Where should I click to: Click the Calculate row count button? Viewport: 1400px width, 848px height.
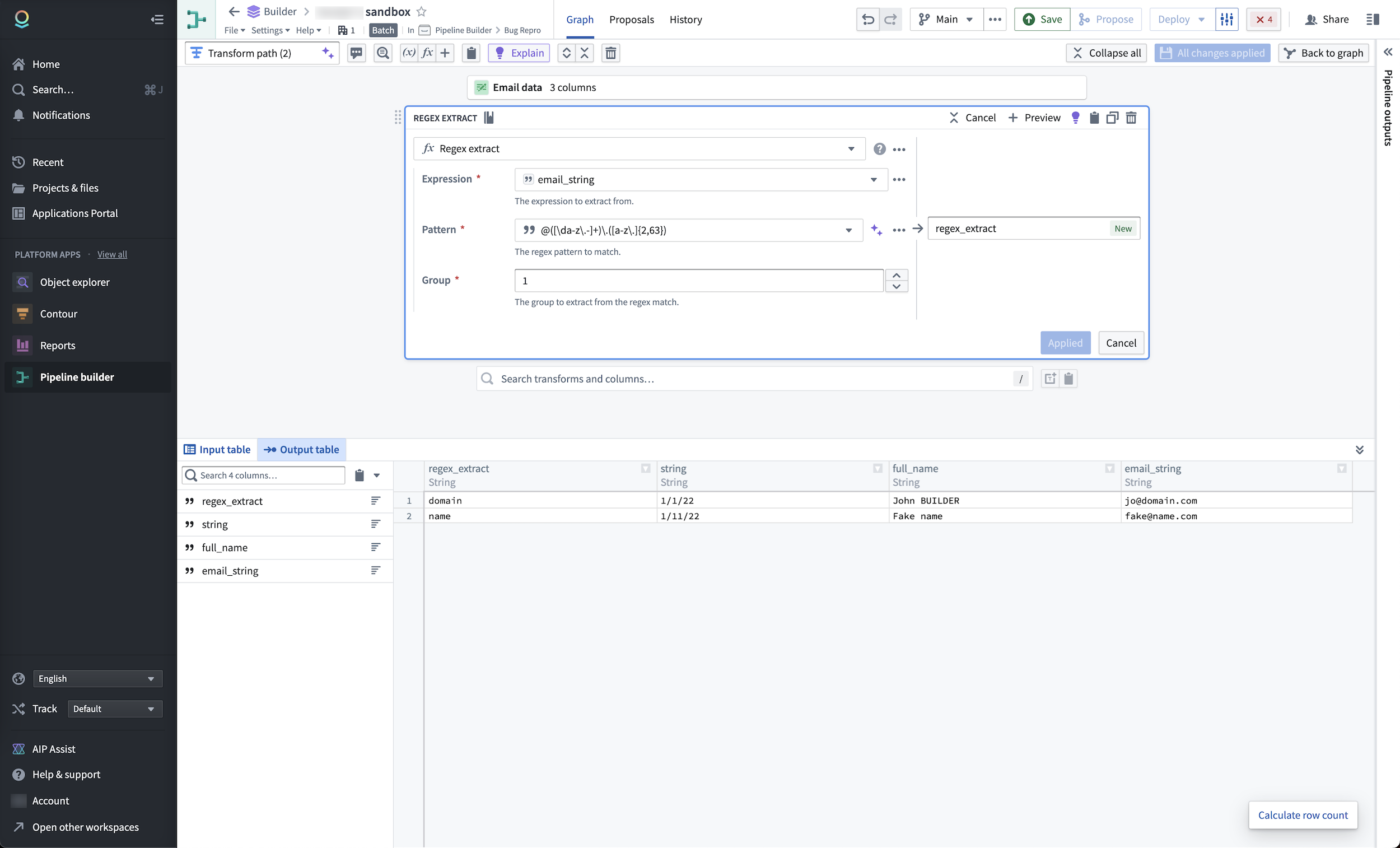pos(1303,815)
